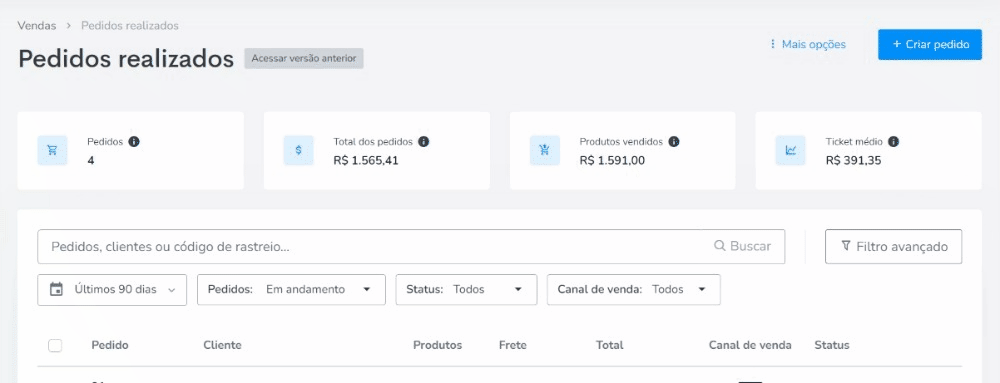Open the Mais opções menu
This screenshot has height=383, width=1000.
coord(808,44)
